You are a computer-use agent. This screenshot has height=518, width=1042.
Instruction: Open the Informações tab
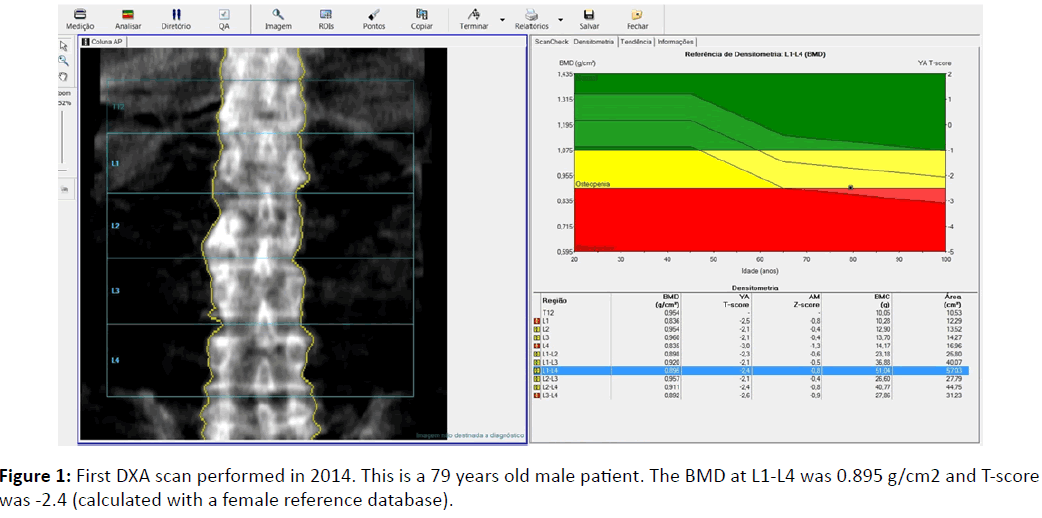[x=676, y=42]
